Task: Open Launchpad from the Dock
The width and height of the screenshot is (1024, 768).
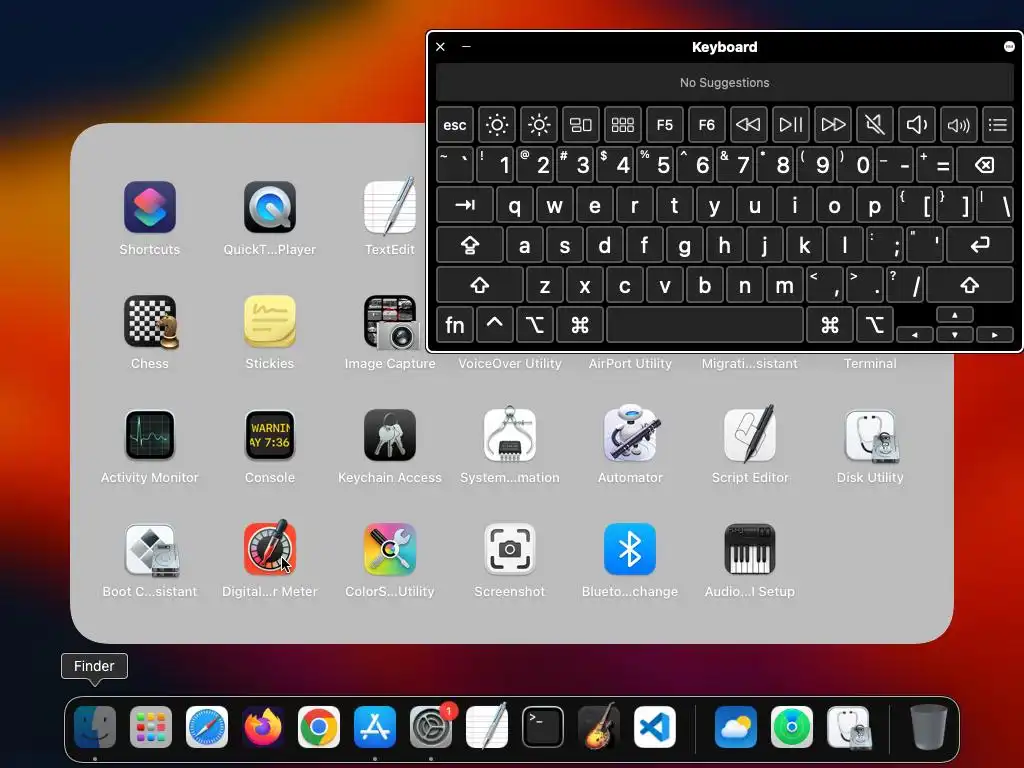Action: point(151,727)
